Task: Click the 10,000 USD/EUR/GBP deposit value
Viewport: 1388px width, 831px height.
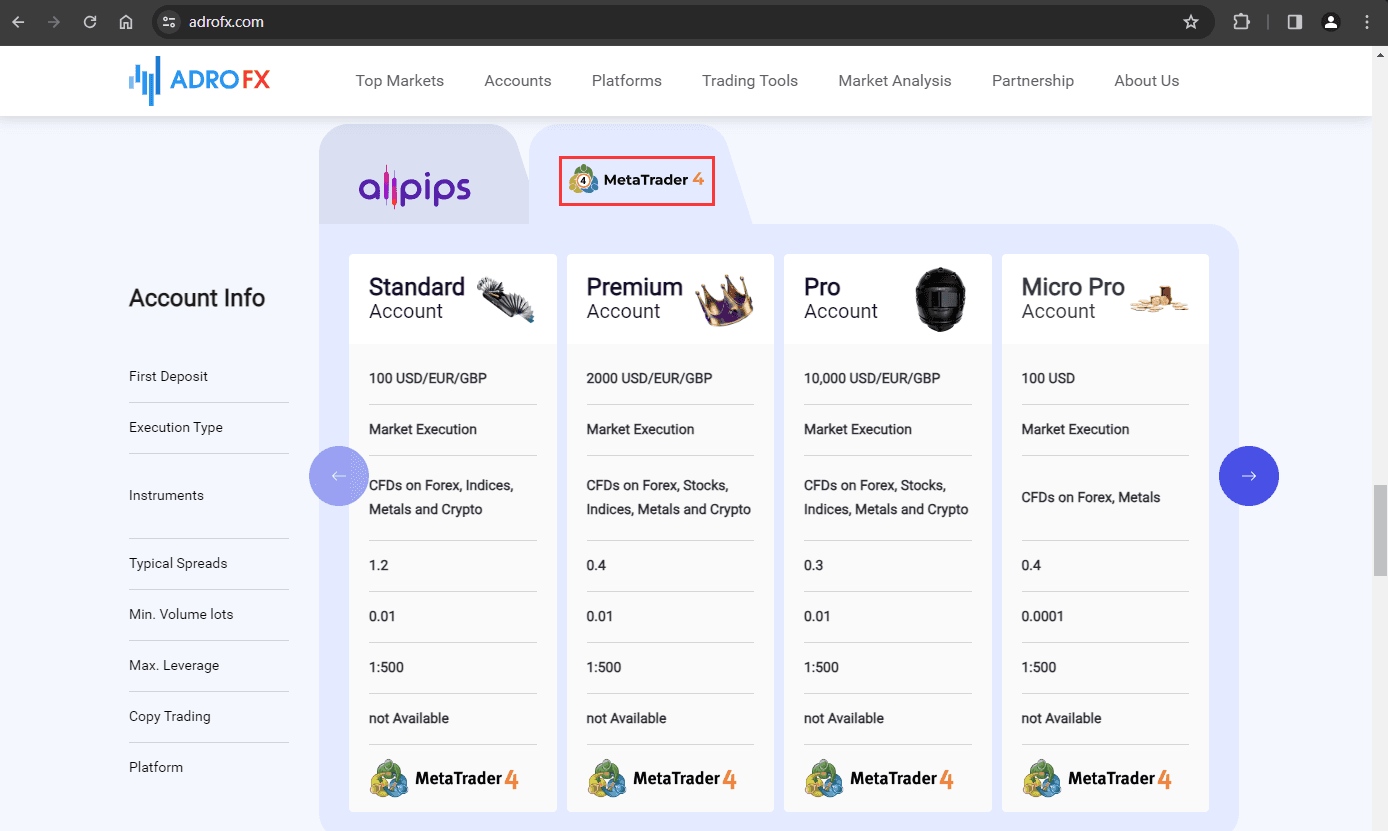Action: [x=872, y=378]
